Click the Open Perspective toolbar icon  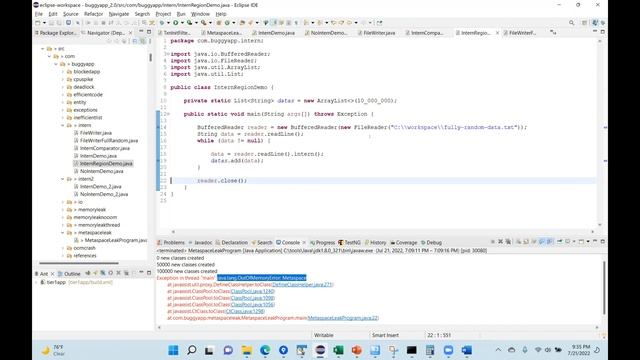[584, 23]
